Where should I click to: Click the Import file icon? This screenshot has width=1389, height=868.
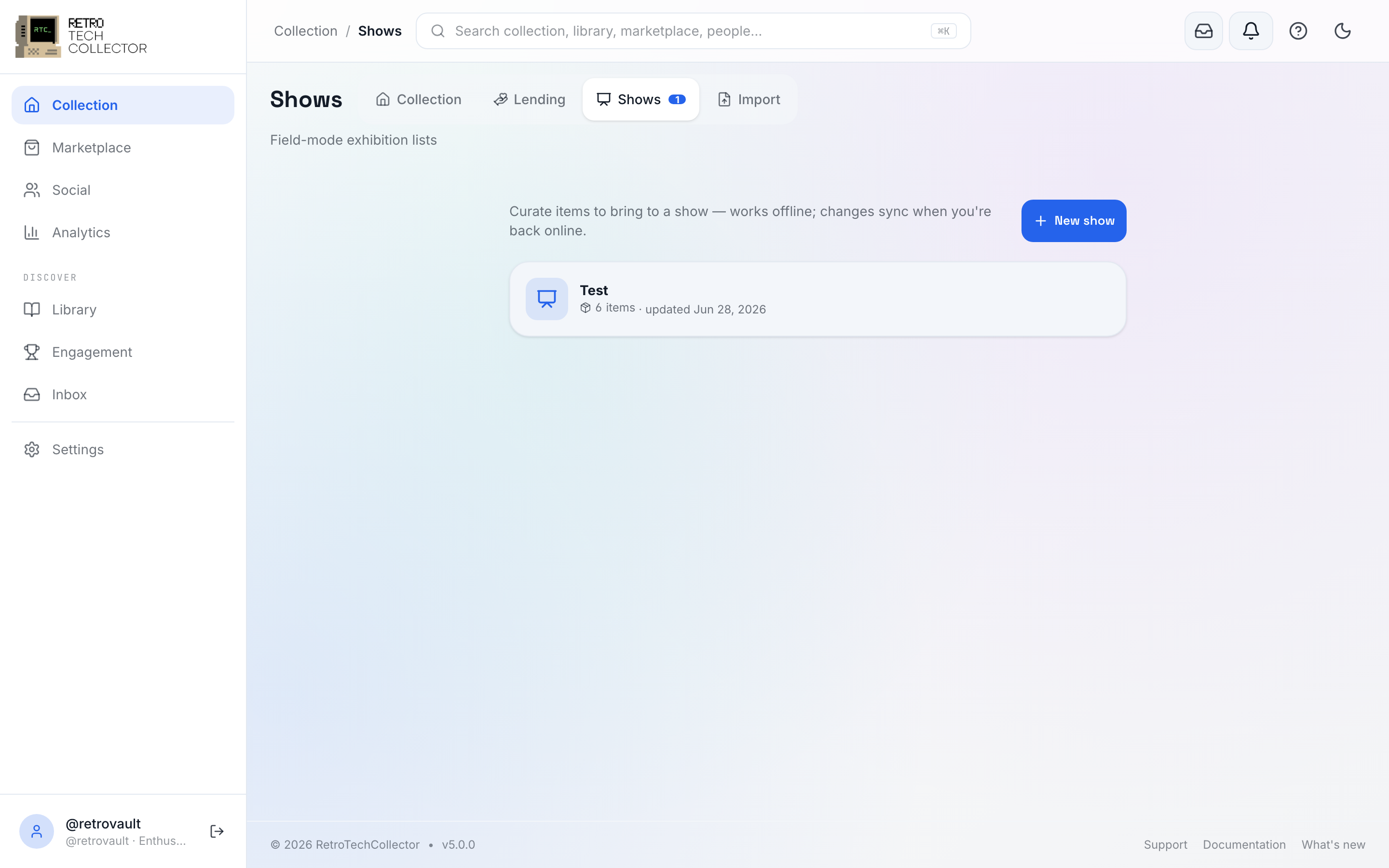click(x=724, y=99)
